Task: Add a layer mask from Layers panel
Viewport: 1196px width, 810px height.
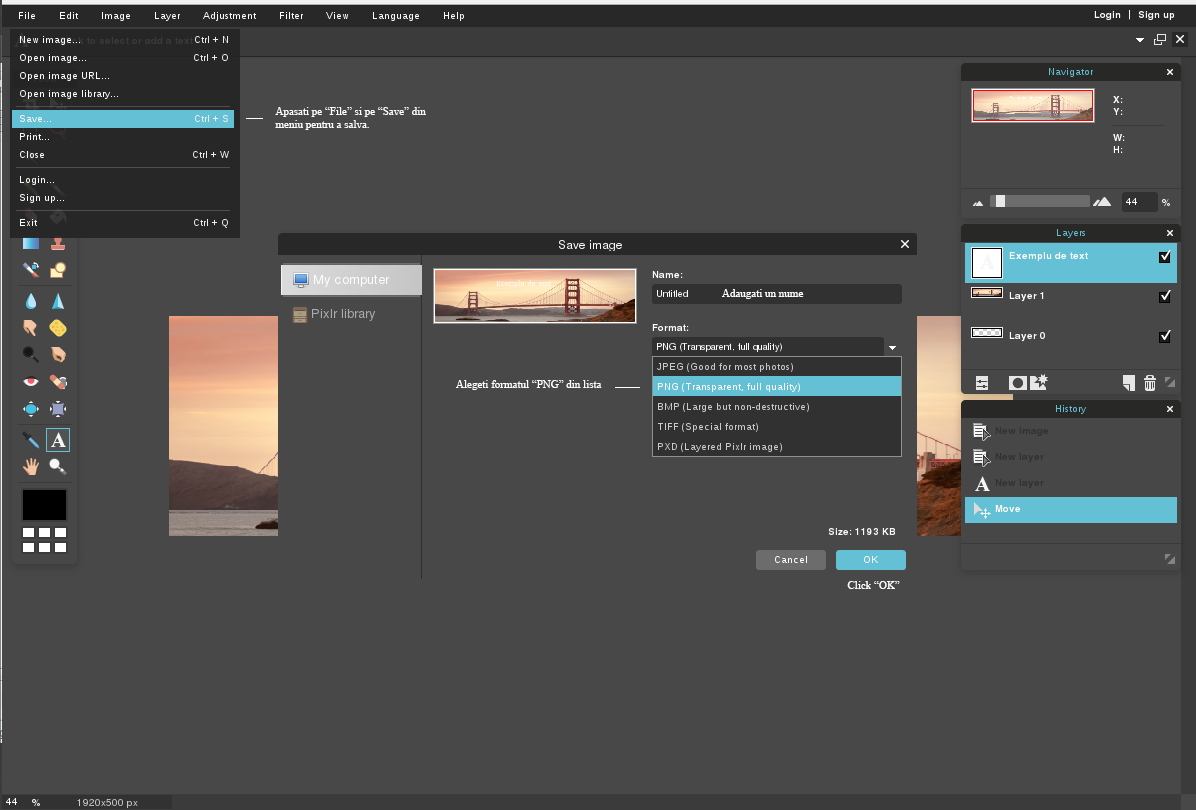Action: pyautogui.click(x=1017, y=383)
